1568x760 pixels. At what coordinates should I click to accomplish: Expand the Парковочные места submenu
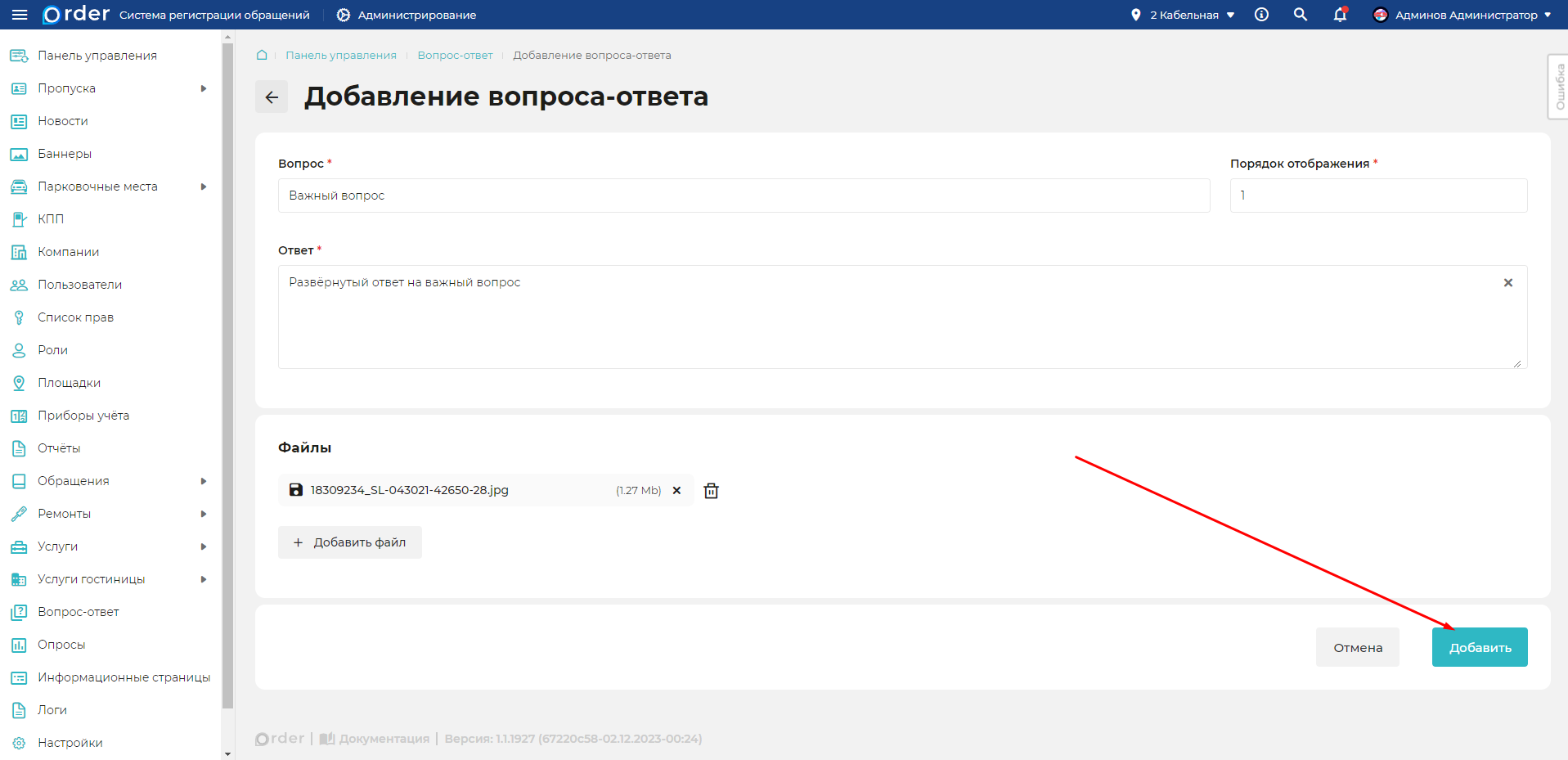[204, 187]
